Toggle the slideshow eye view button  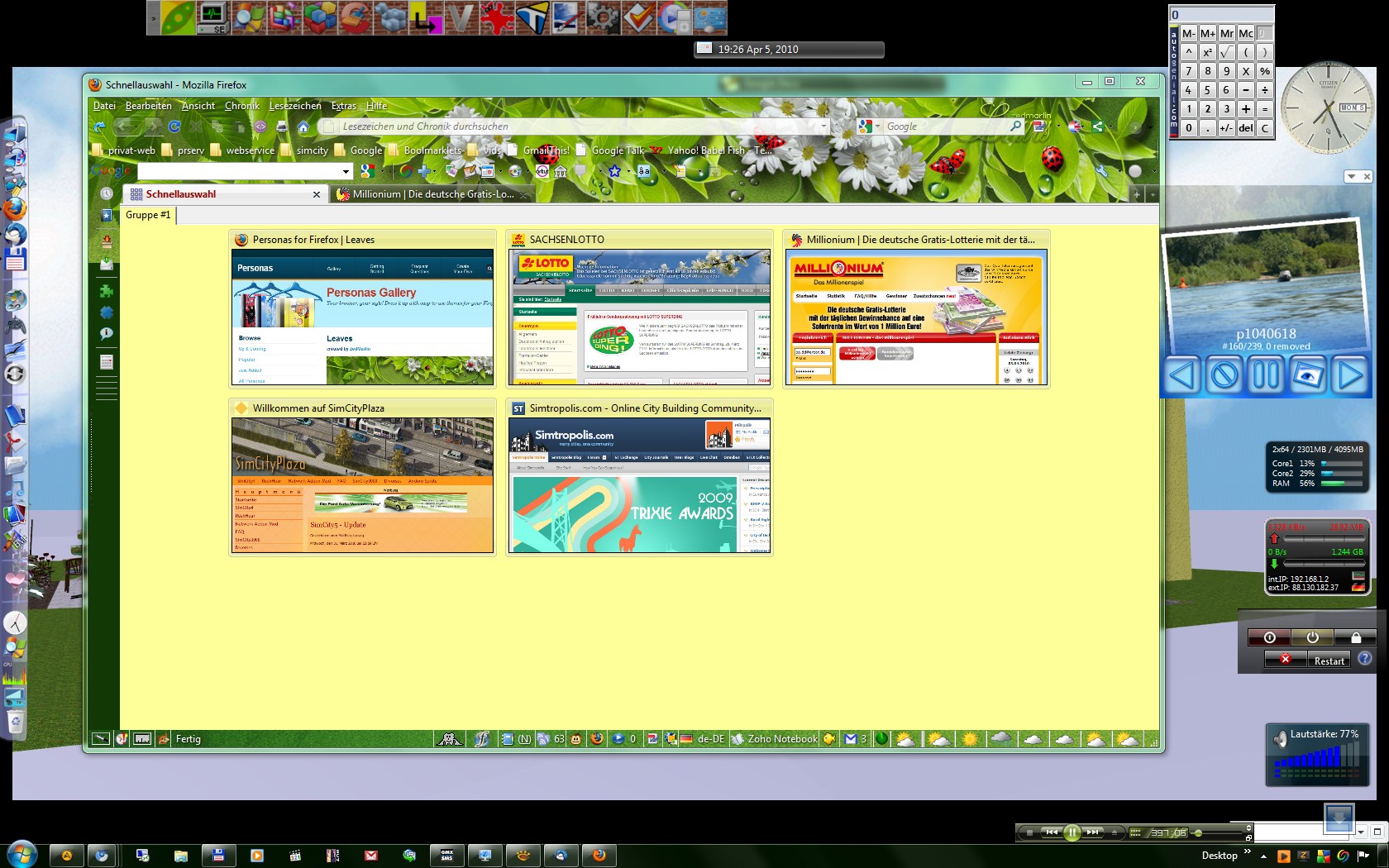click(1308, 376)
